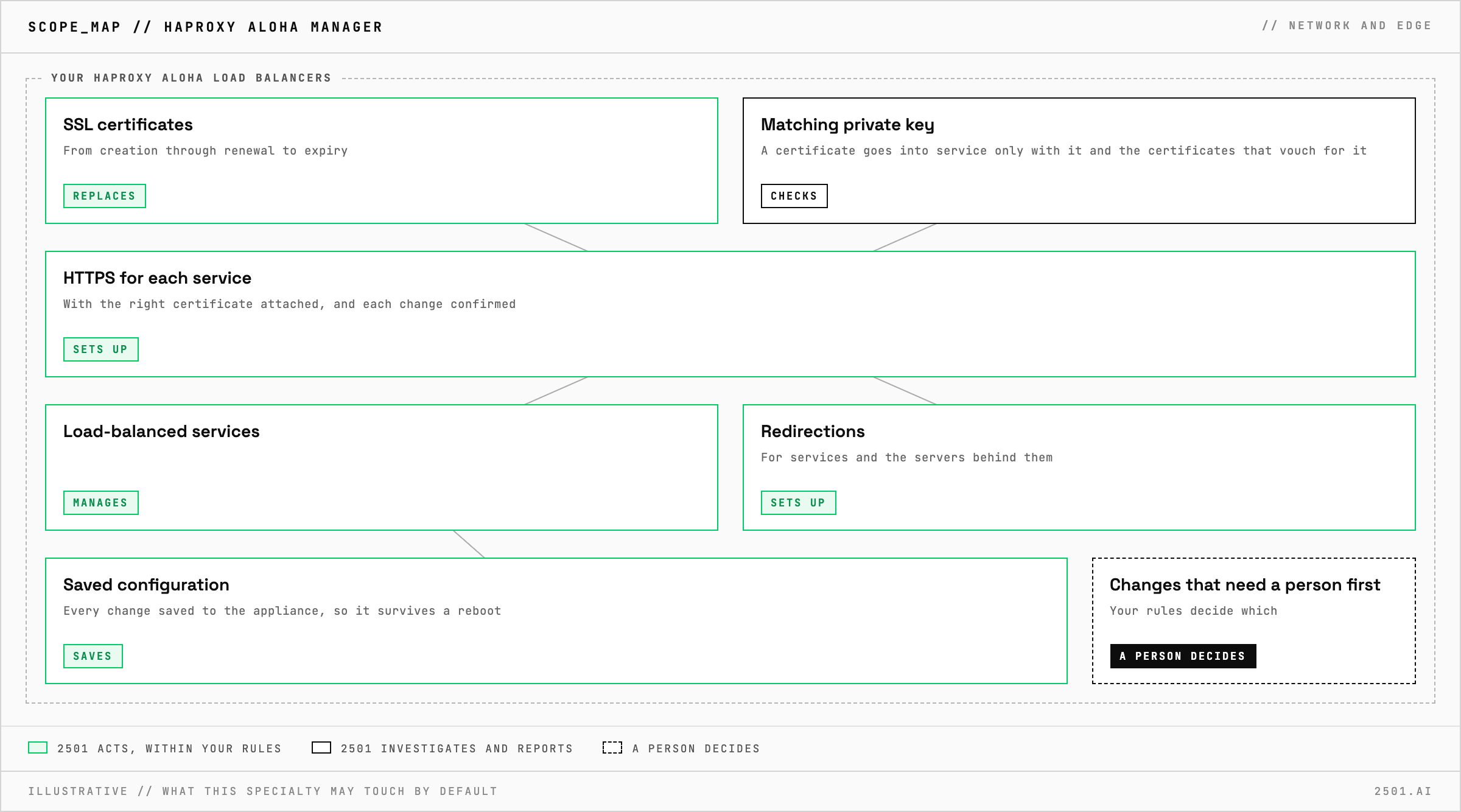Click the solid black outlined legend swatch
The image size is (1461, 812).
pyautogui.click(x=321, y=747)
